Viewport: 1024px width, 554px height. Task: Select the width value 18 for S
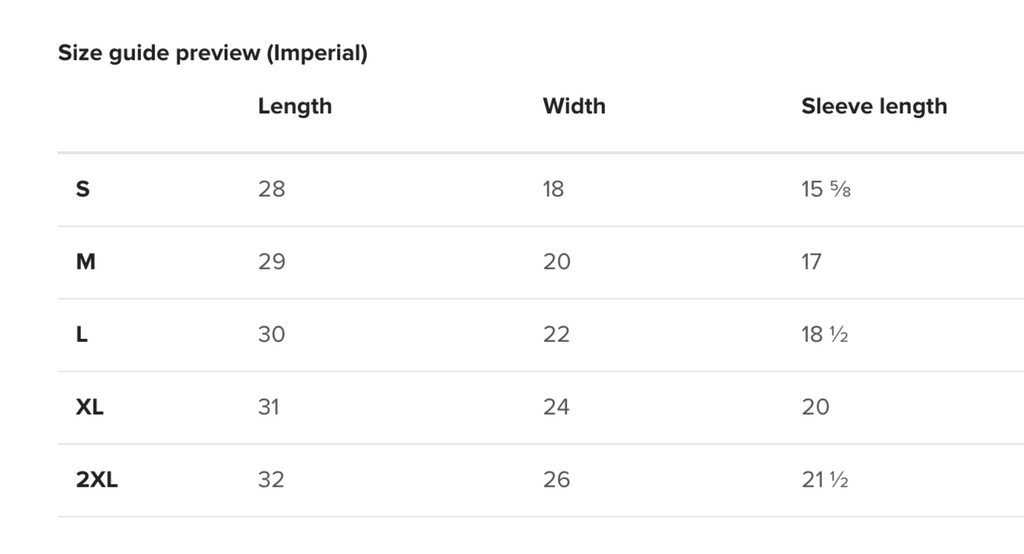[x=553, y=189]
